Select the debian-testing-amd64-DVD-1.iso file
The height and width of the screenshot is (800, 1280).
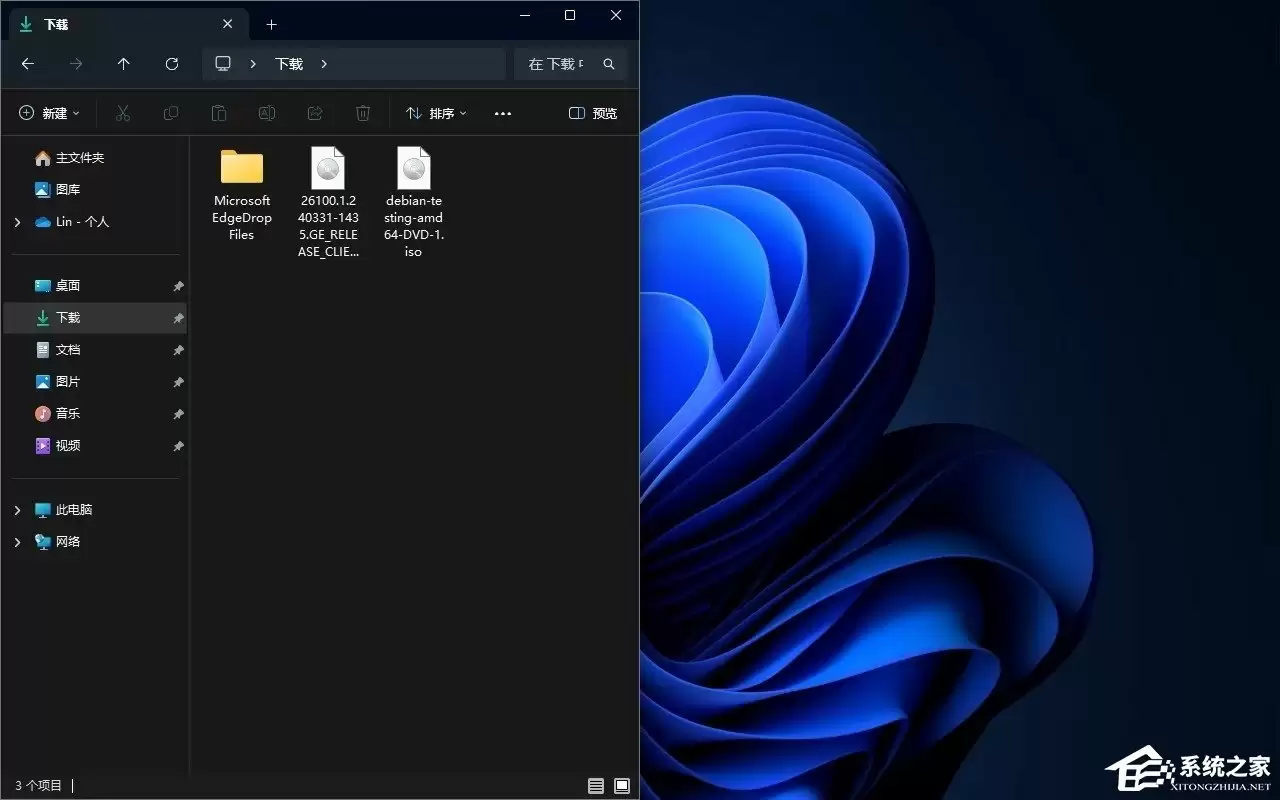point(413,200)
